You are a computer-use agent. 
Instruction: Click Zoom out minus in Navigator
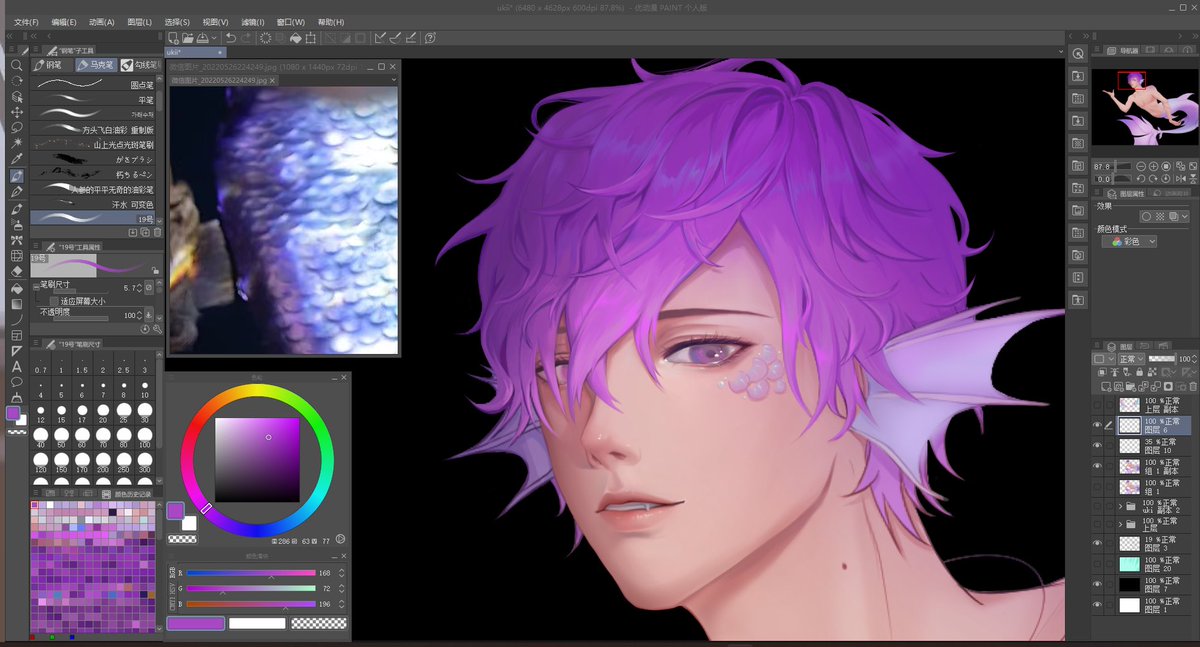1141,166
